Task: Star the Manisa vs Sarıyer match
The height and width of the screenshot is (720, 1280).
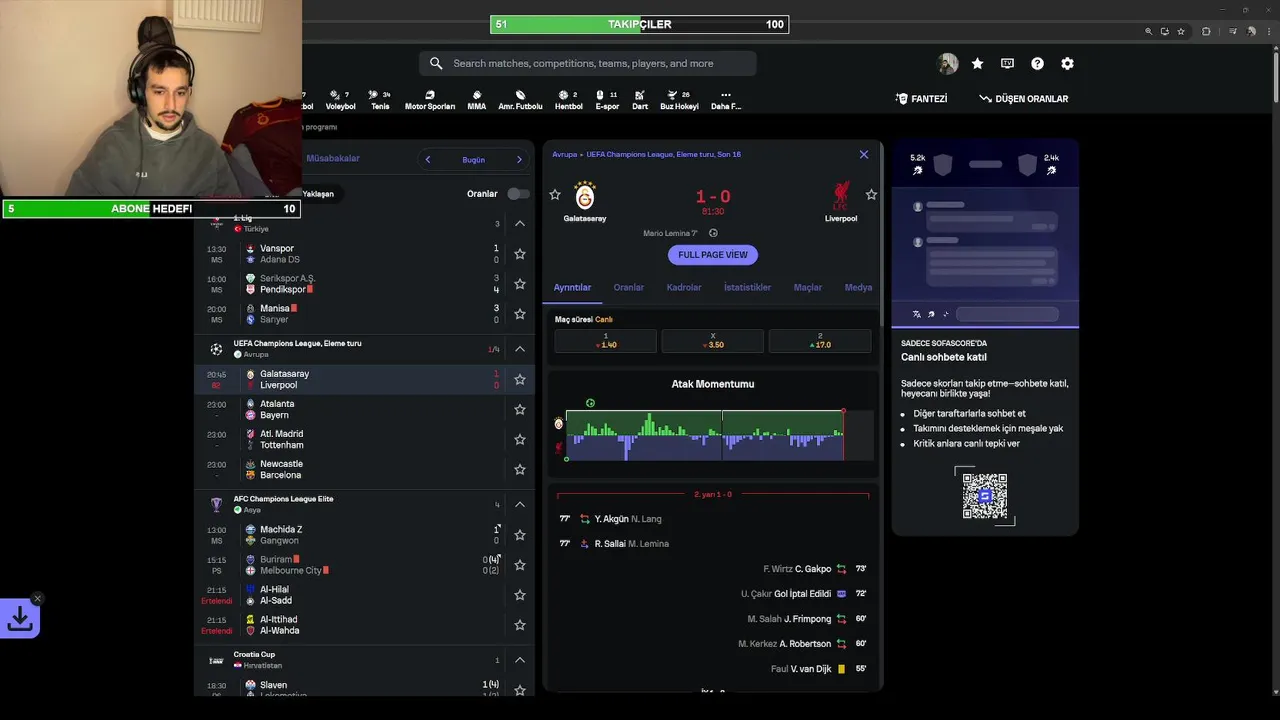Action: pos(520,314)
